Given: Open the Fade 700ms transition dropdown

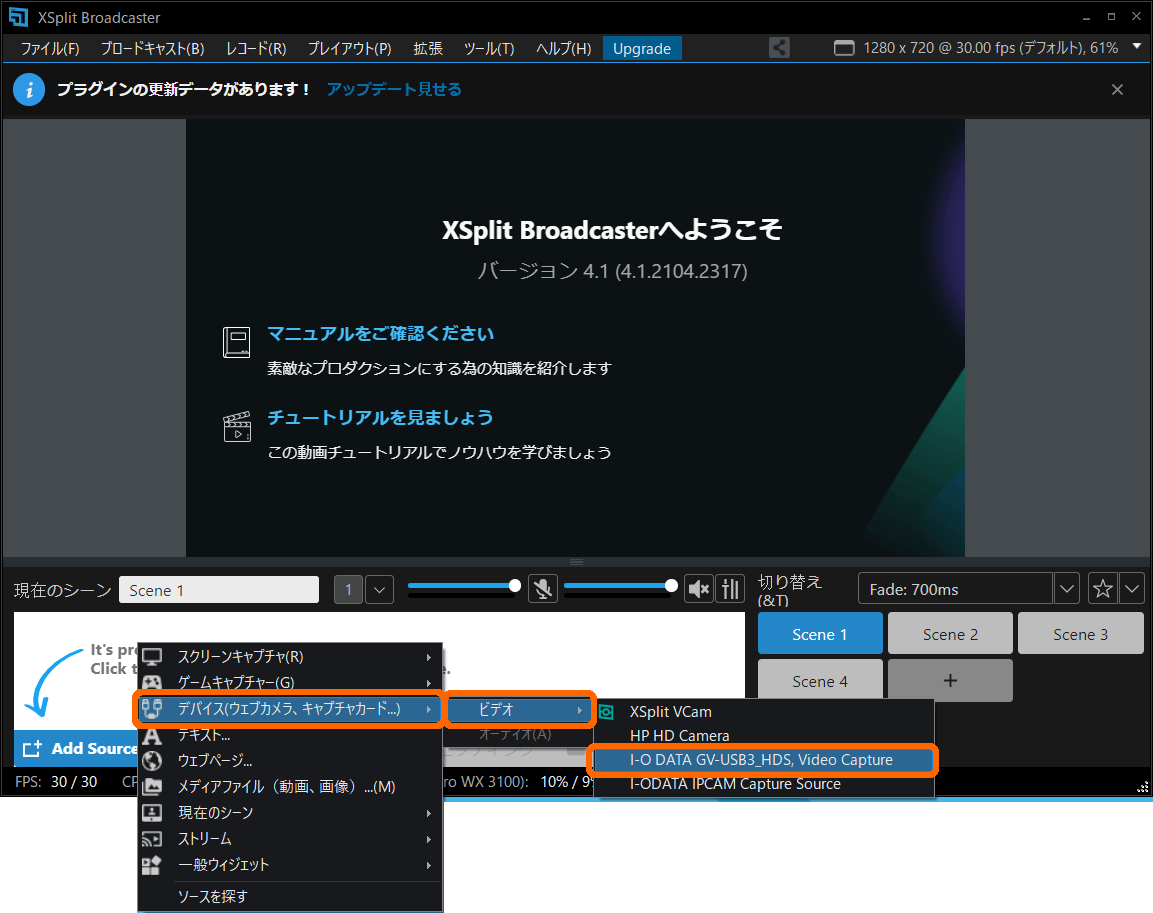Looking at the screenshot, I should (x=1066, y=589).
